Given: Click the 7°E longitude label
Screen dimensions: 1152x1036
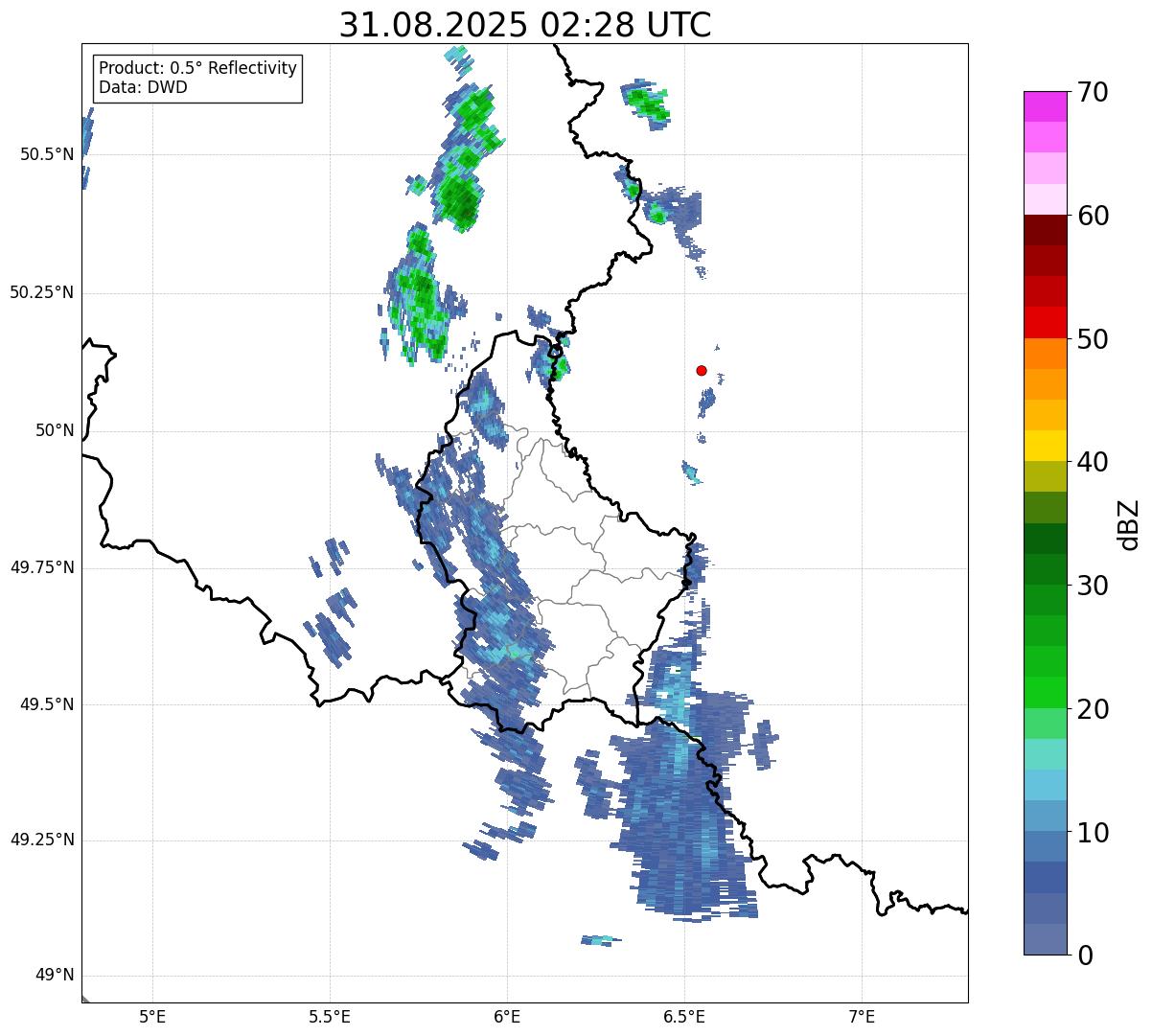Looking at the screenshot, I should (862, 1017).
